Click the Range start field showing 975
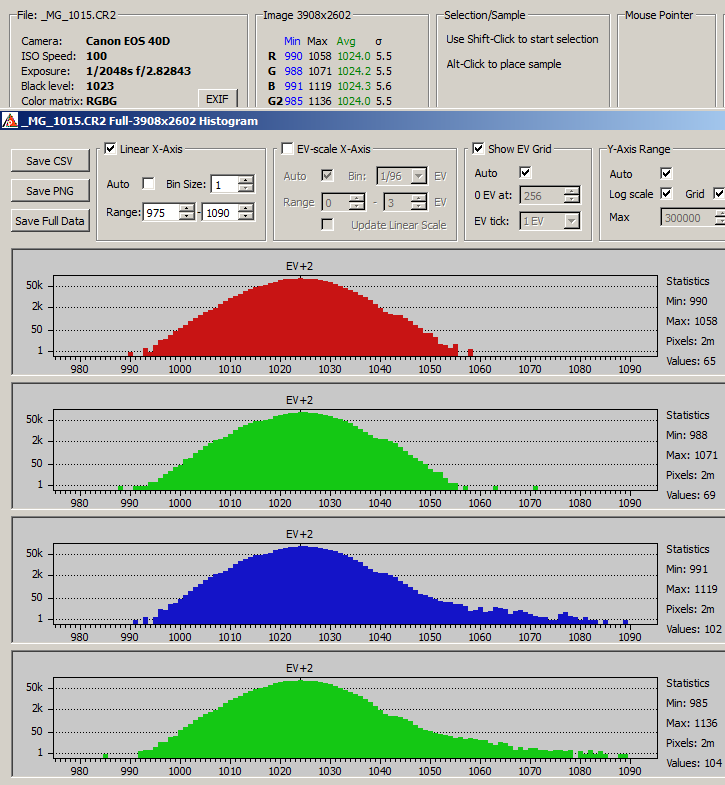This screenshot has width=725, height=785. tap(160, 212)
